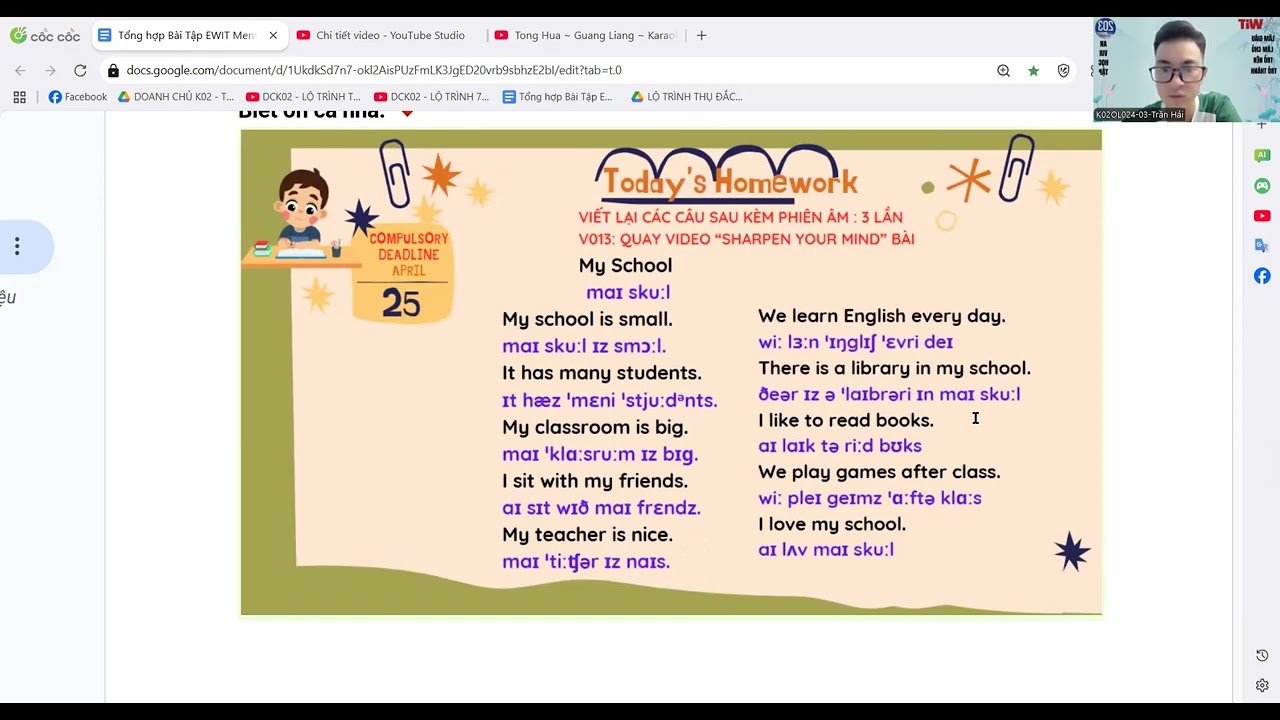Close the Tổng hợp Bài Tập EWIT tab

click(x=273, y=35)
